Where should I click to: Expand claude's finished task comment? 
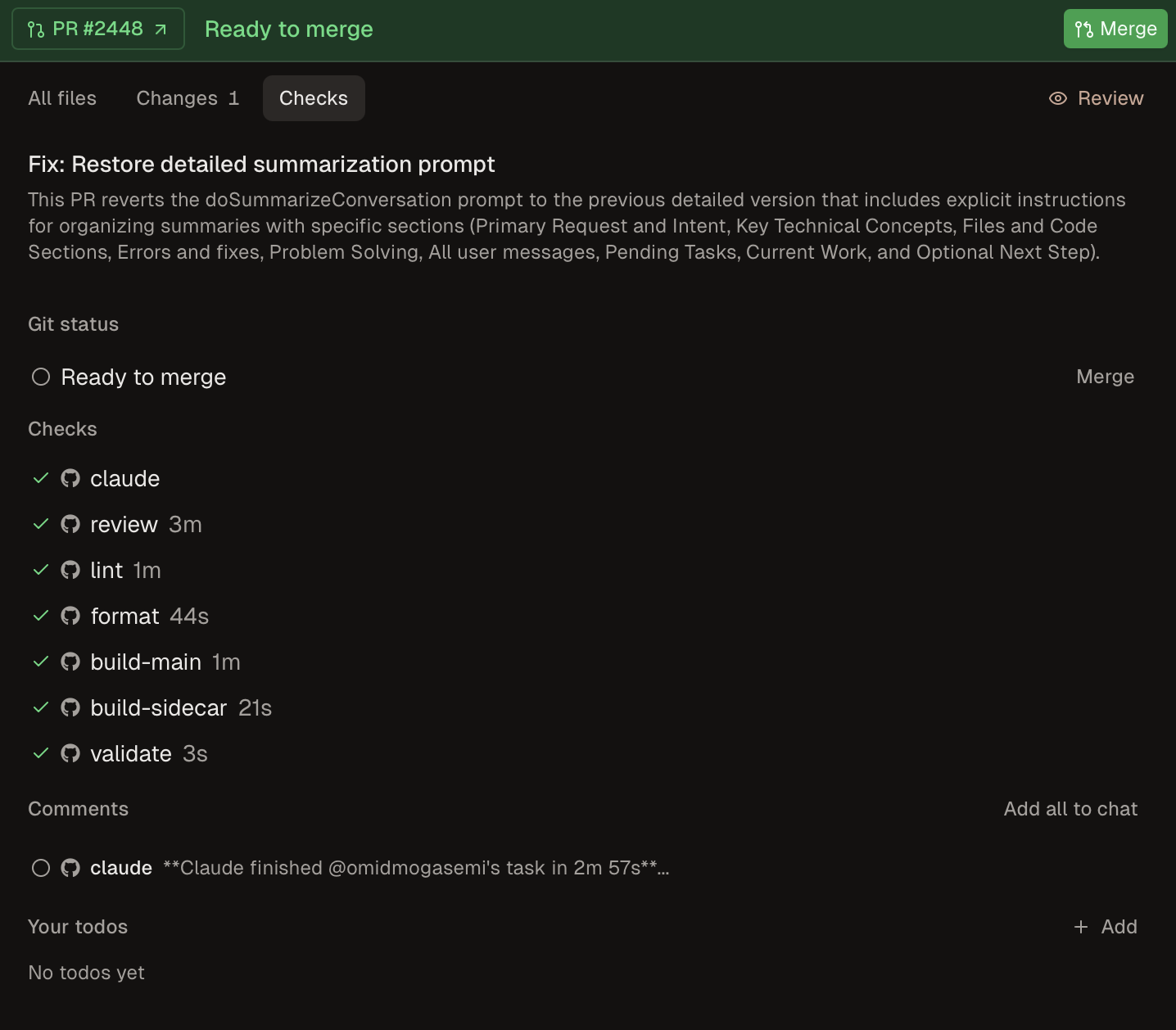[x=416, y=868]
